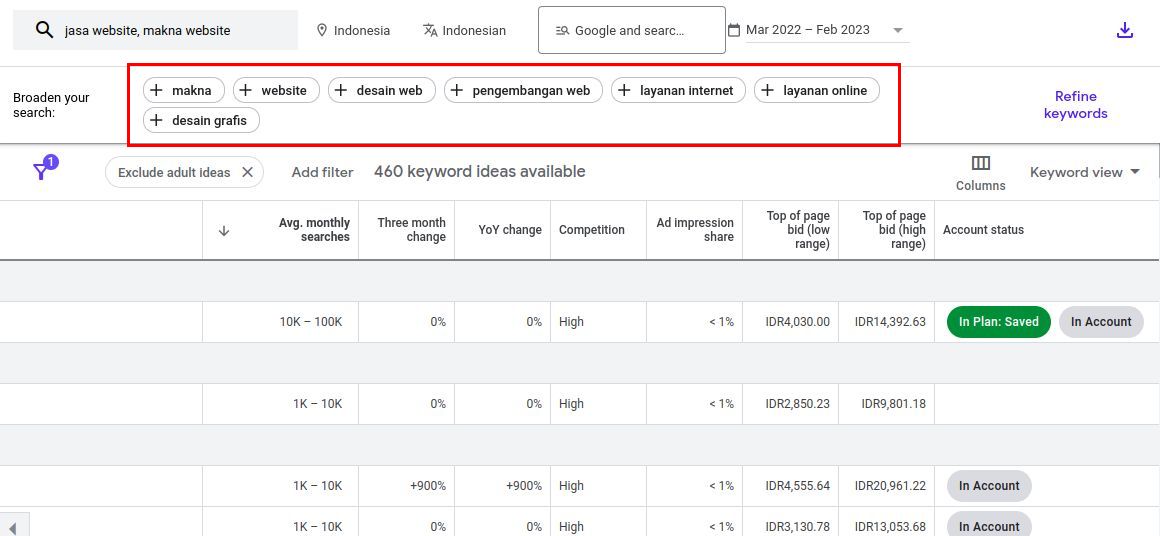
Task: Click the IDR4,030.00 bid cell
Action: 798,322
